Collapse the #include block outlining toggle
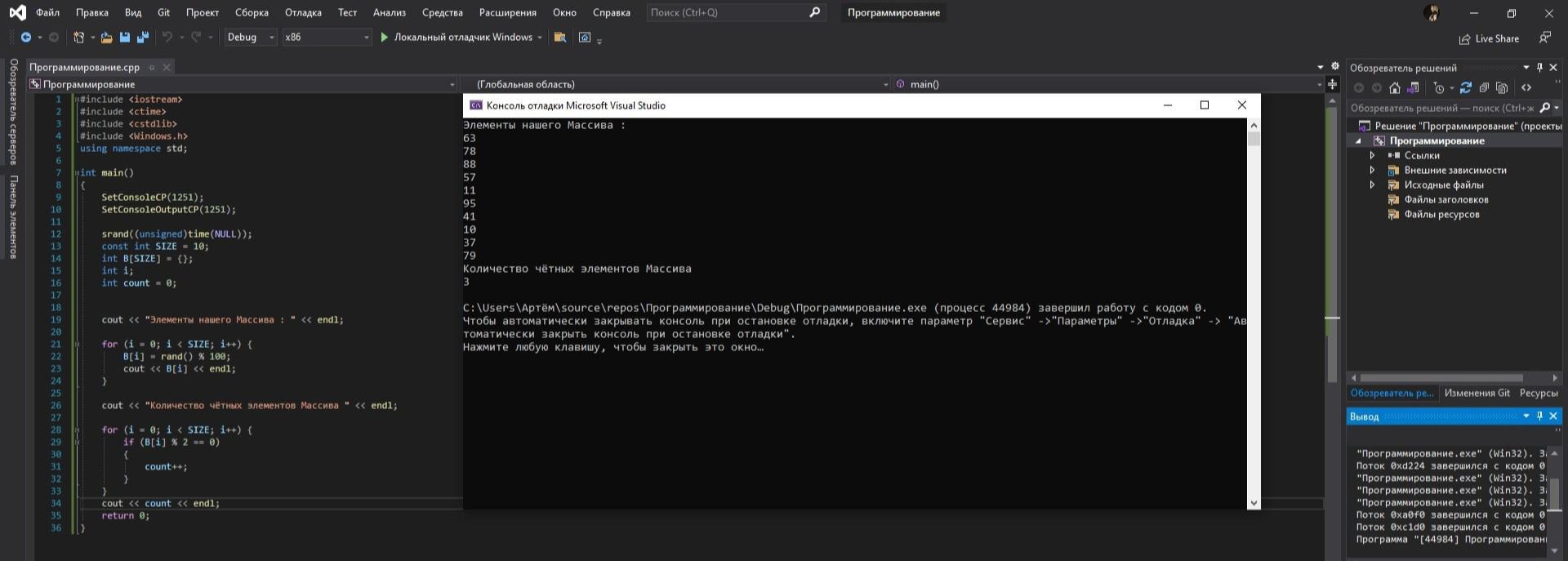Screen dimensions: 1568x561 click(78, 100)
